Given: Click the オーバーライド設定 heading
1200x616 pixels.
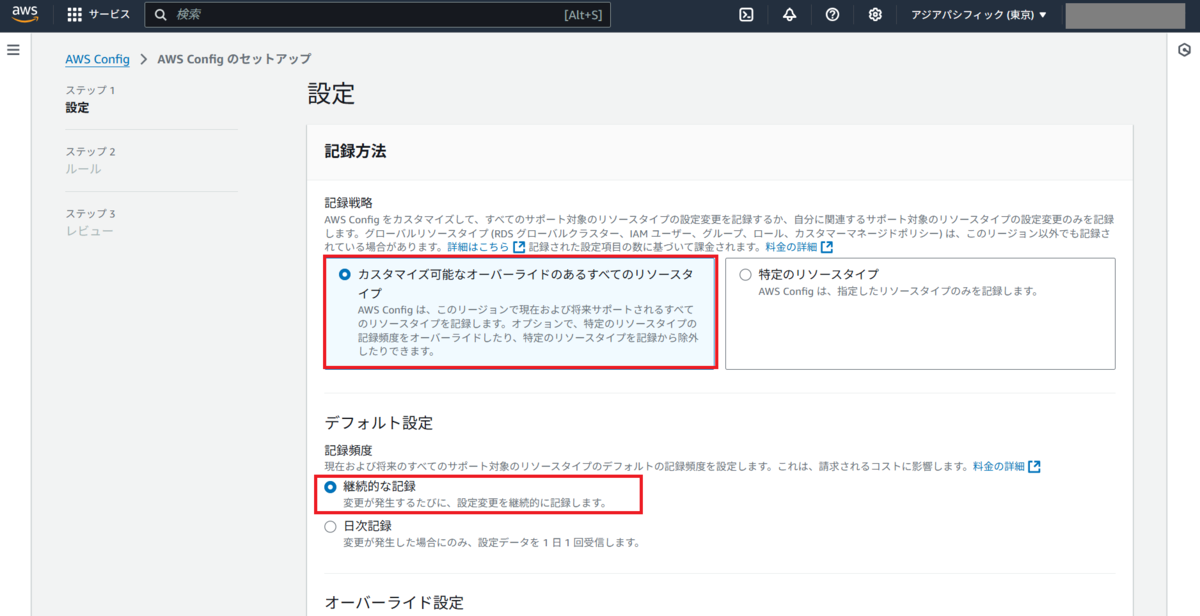Looking at the screenshot, I should tap(395, 603).
